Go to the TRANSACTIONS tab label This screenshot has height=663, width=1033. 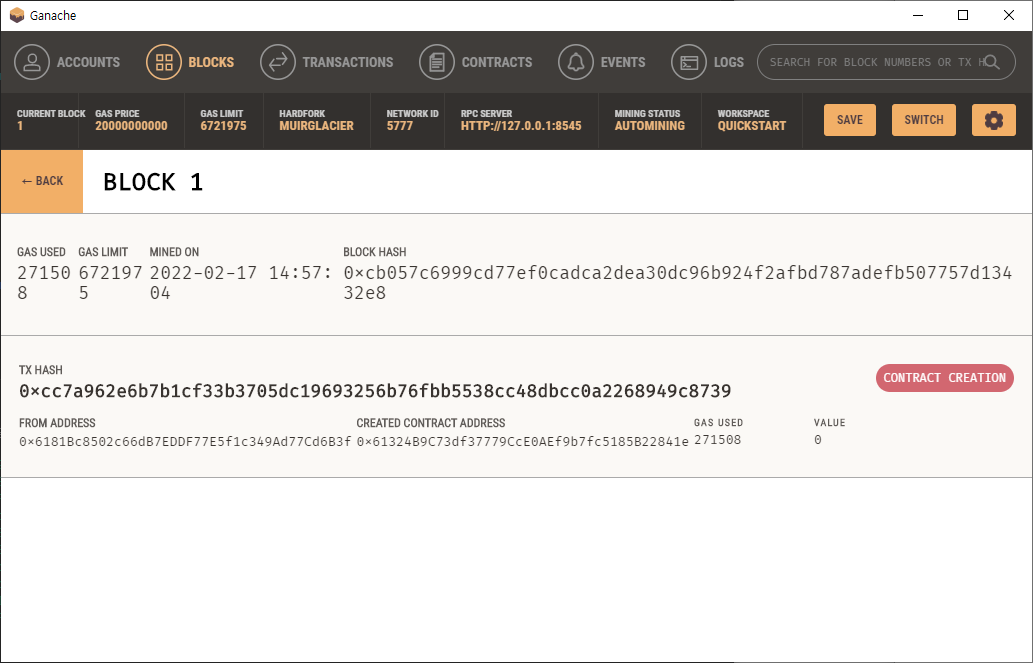(348, 62)
